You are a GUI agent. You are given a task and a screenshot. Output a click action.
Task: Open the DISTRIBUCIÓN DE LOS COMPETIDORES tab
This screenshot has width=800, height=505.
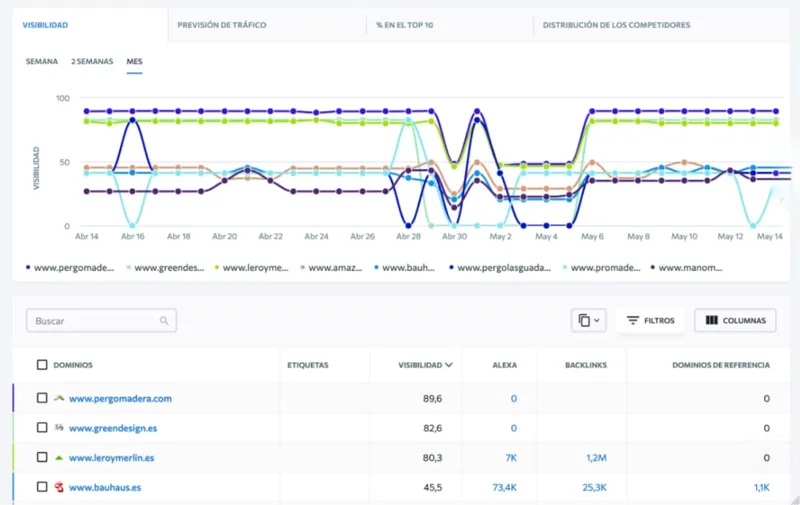[616, 25]
